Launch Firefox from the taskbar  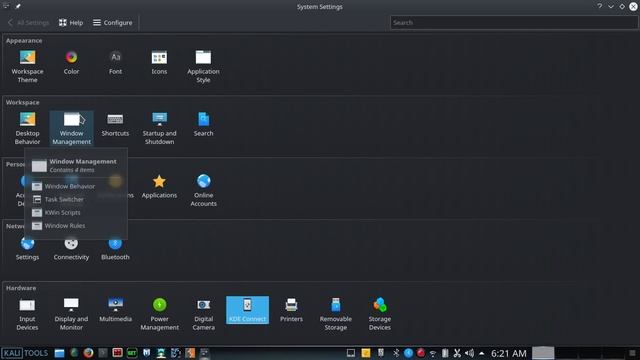pos(88,353)
